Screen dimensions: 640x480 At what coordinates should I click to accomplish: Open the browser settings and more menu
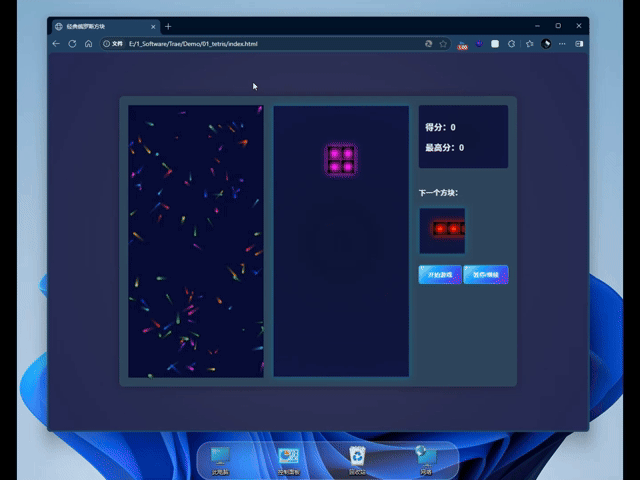click(x=562, y=44)
